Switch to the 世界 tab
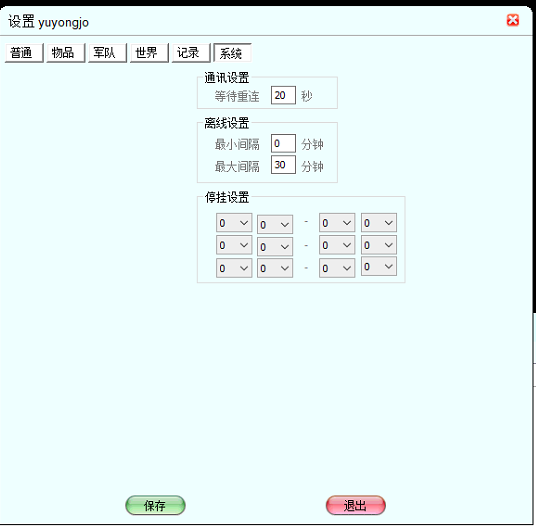 point(149,53)
